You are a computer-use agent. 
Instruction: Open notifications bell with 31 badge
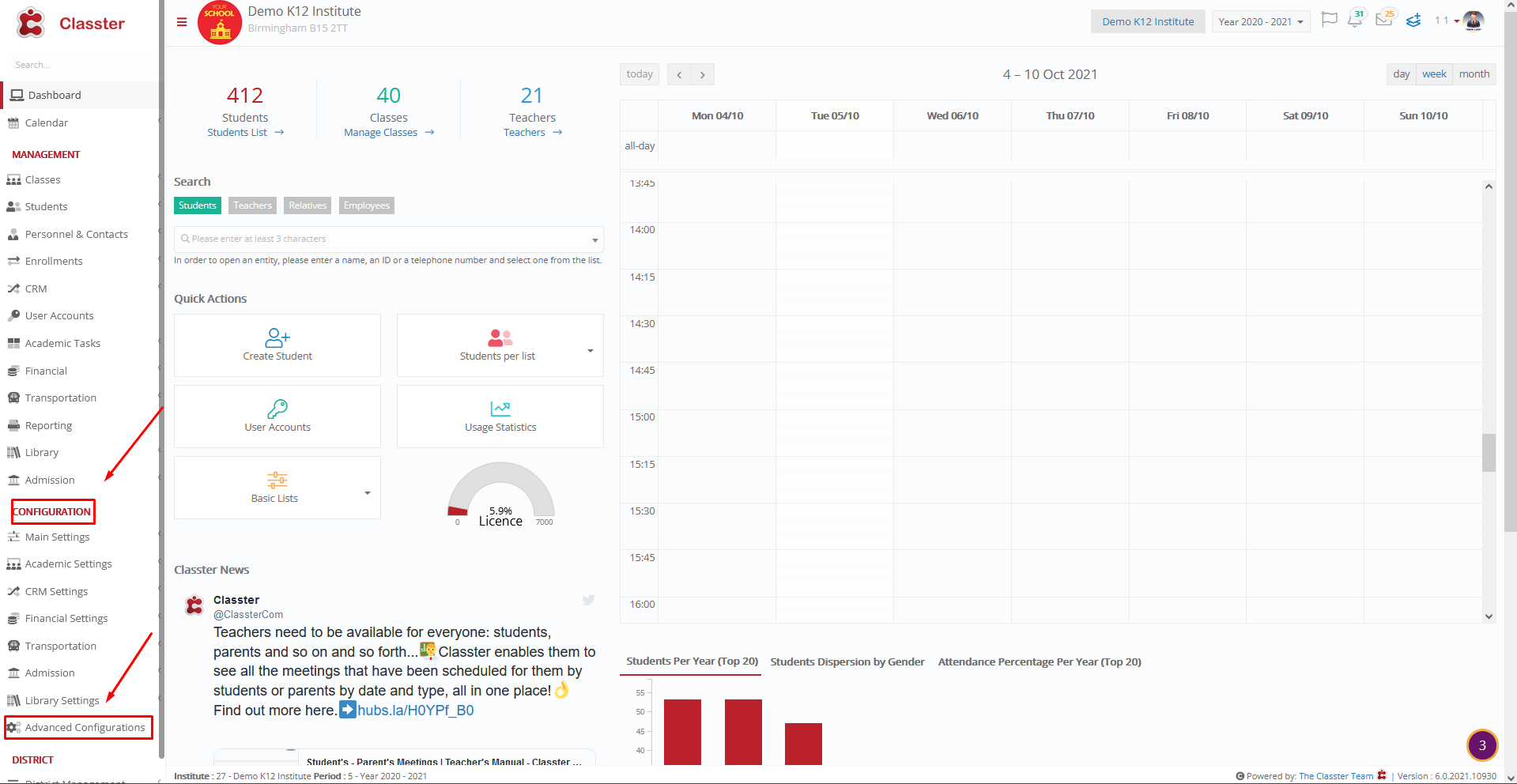coord(1355,20)
